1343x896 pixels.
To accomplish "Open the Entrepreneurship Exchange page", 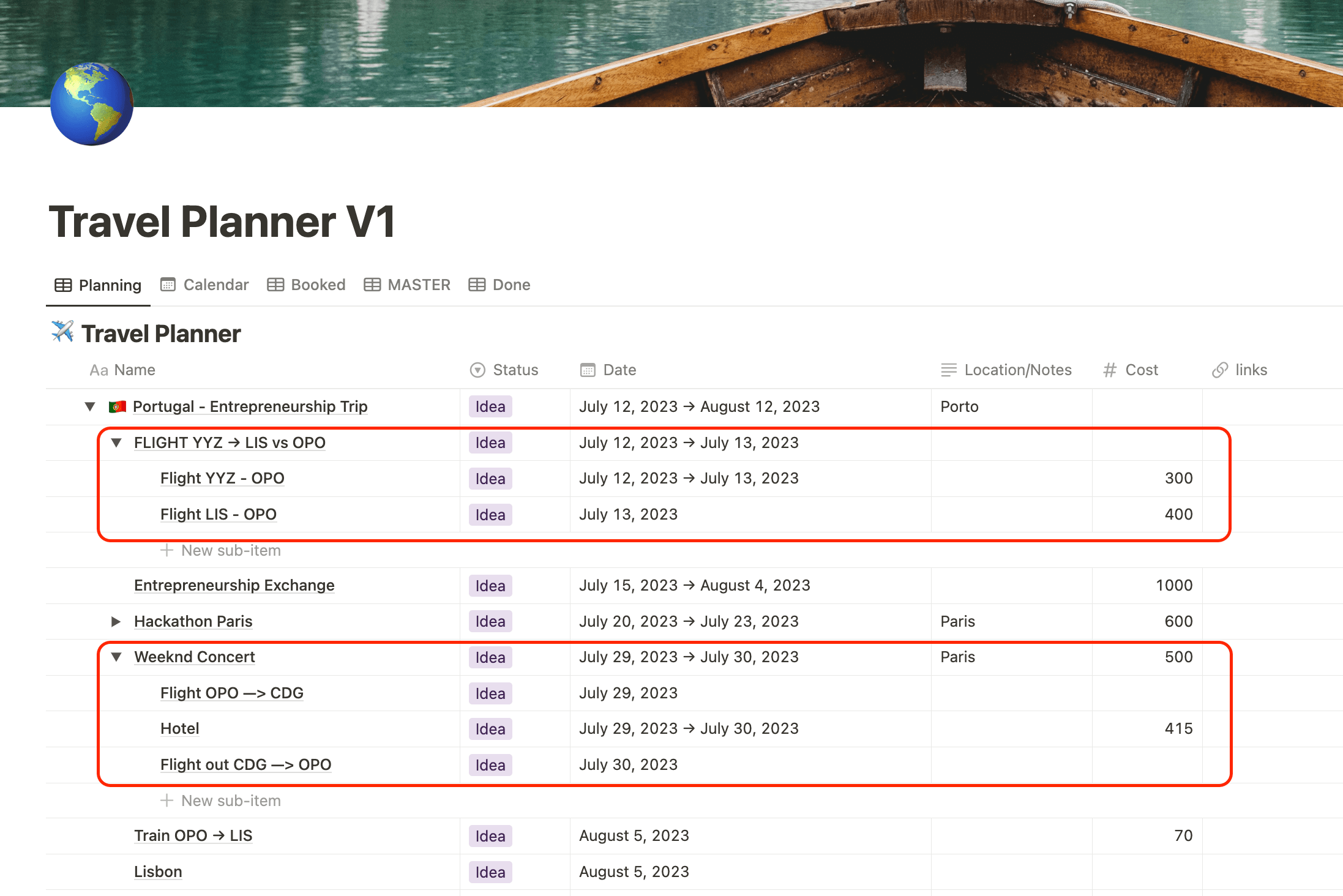I will [234, 585].
